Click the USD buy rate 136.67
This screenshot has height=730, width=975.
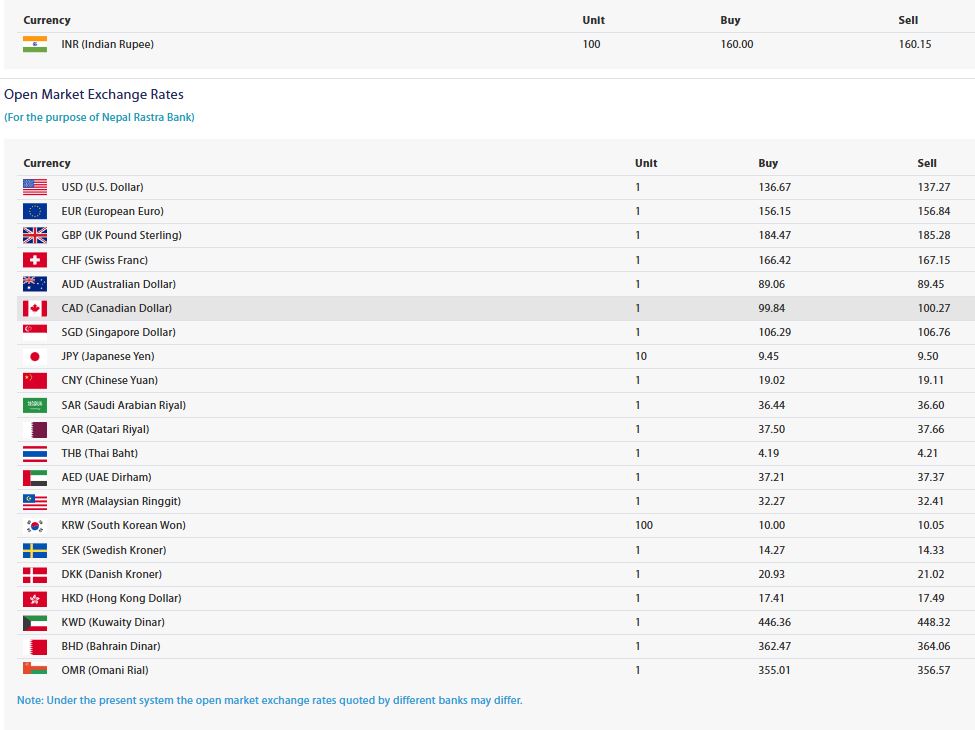pos(774,187)
